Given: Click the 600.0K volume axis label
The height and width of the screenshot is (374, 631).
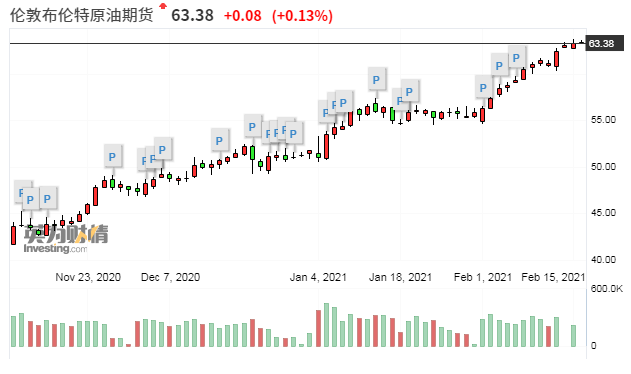Looking at the screenshot, I should 606,288.
